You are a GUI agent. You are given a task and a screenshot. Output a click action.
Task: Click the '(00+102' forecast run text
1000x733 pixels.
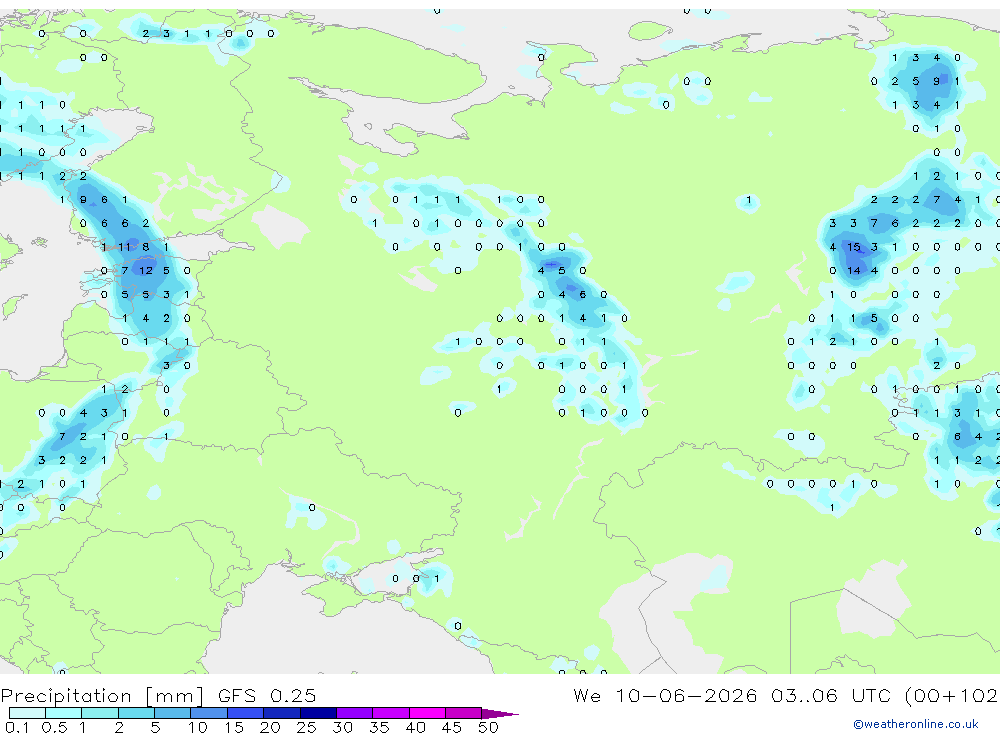pos(951,696)
